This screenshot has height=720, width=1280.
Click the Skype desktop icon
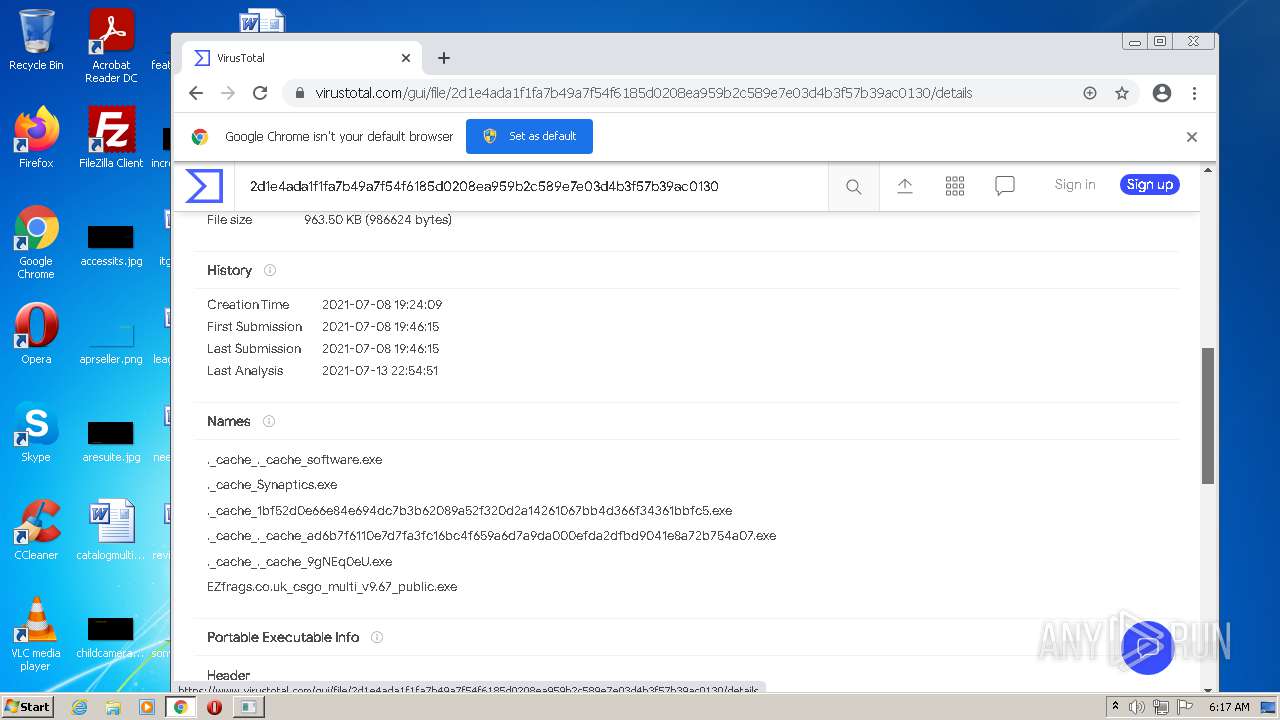click(36, 433)
